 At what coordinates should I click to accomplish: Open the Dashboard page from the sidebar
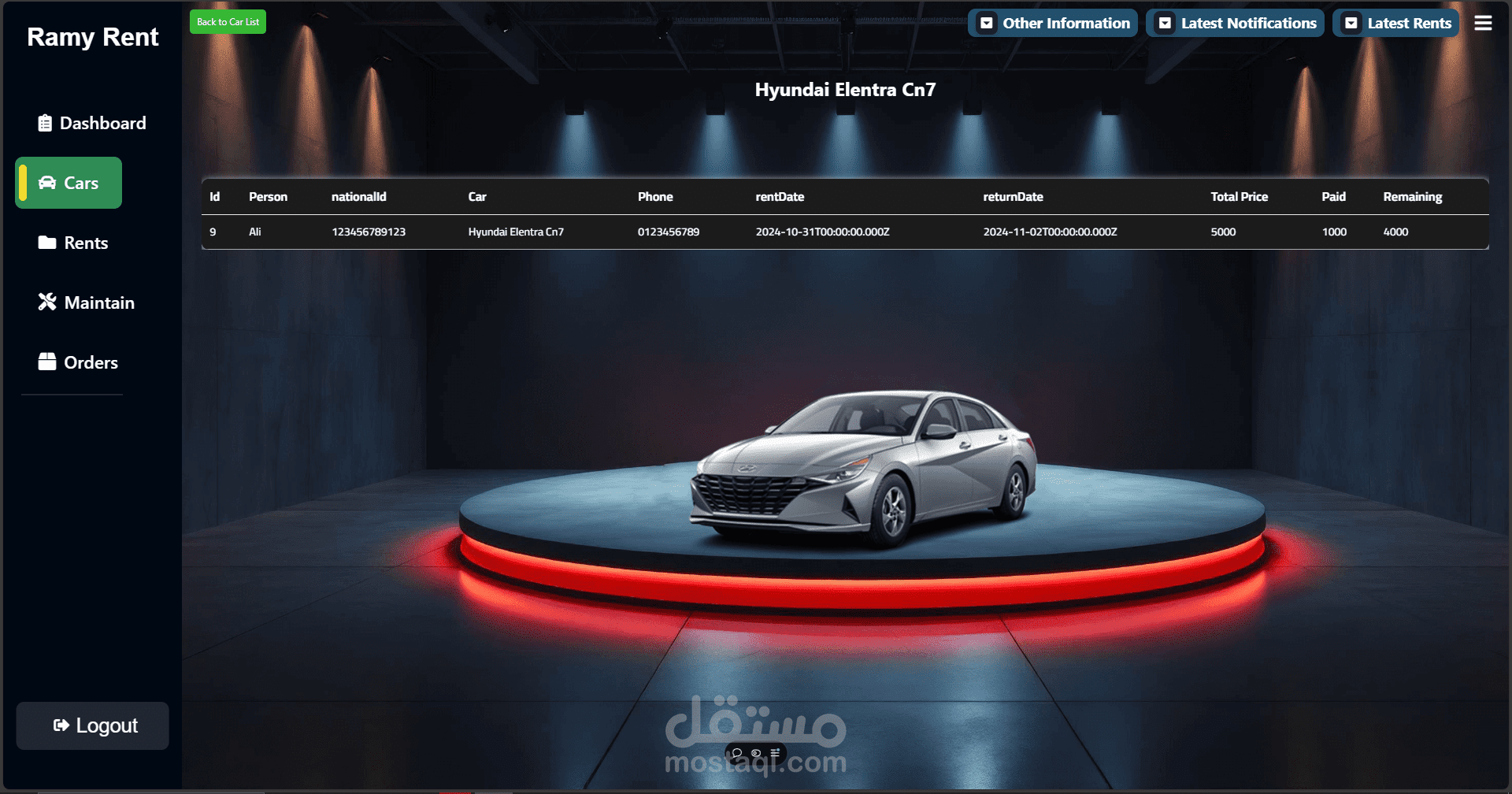coord(92,123)
